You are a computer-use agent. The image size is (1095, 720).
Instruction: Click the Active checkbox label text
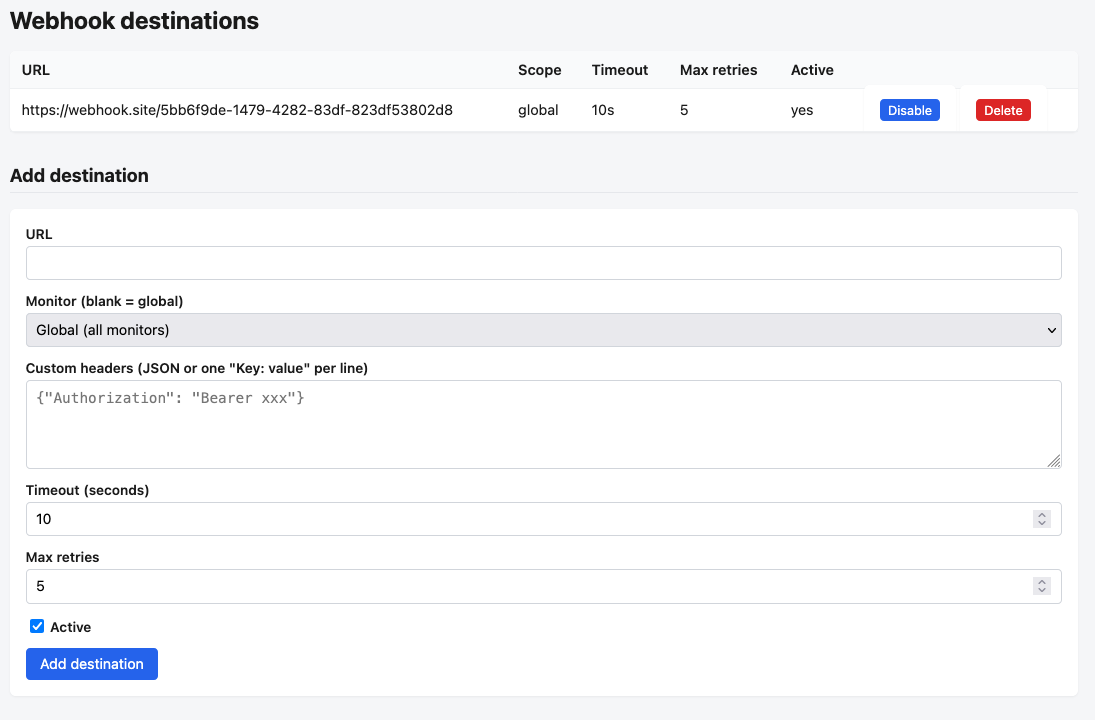pos(71,627)
